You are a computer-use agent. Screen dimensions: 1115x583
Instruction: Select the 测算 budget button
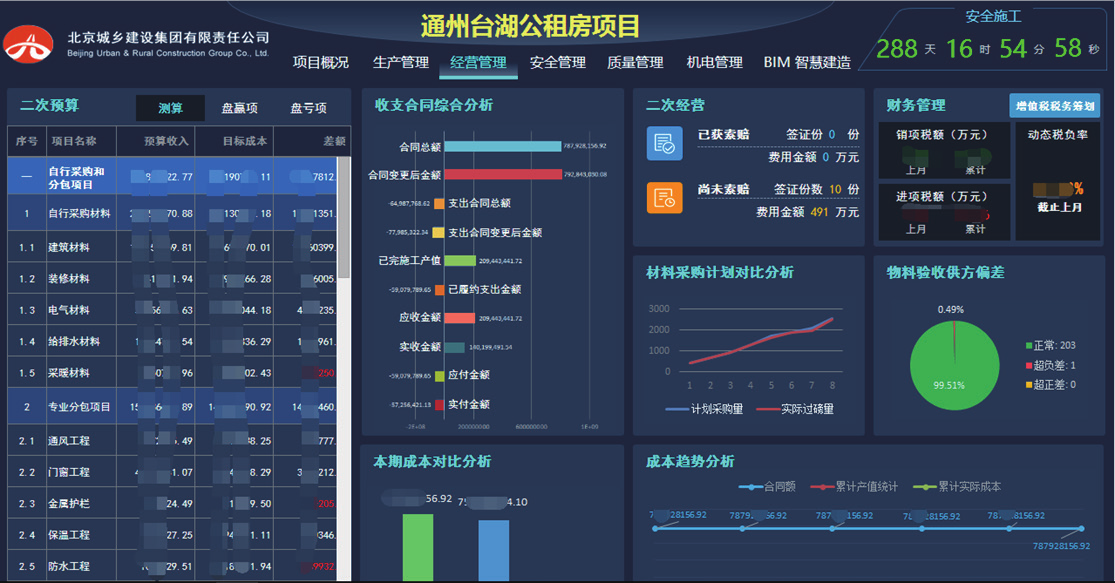click(170, 108)
